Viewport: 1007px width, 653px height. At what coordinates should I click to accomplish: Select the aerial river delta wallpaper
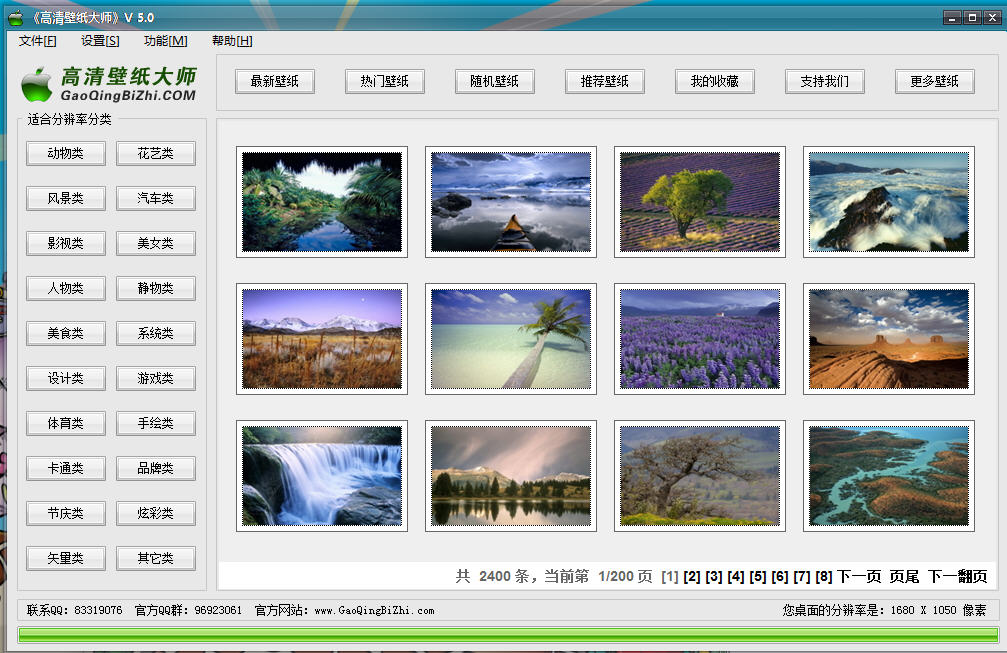[888, 476]
